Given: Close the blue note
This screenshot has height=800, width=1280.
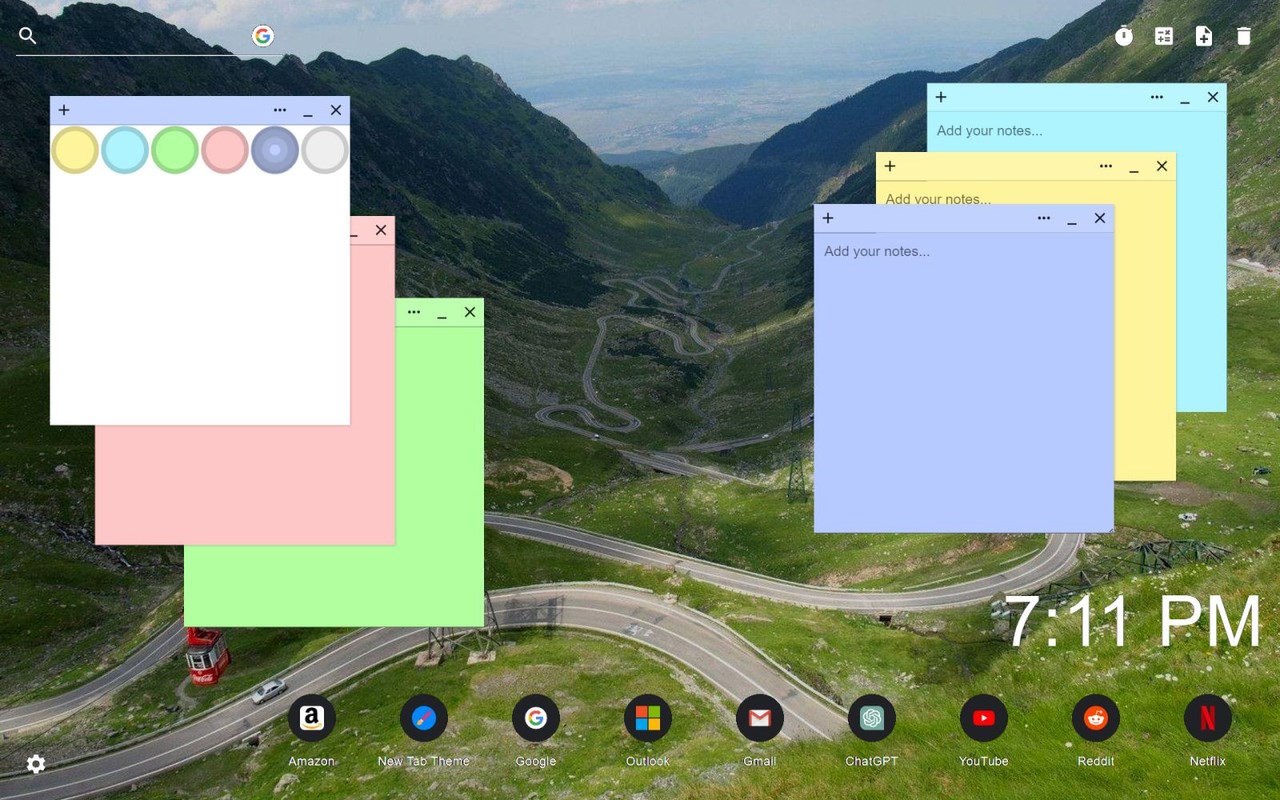Looking at the screenshot, I should click(1100, 218).
